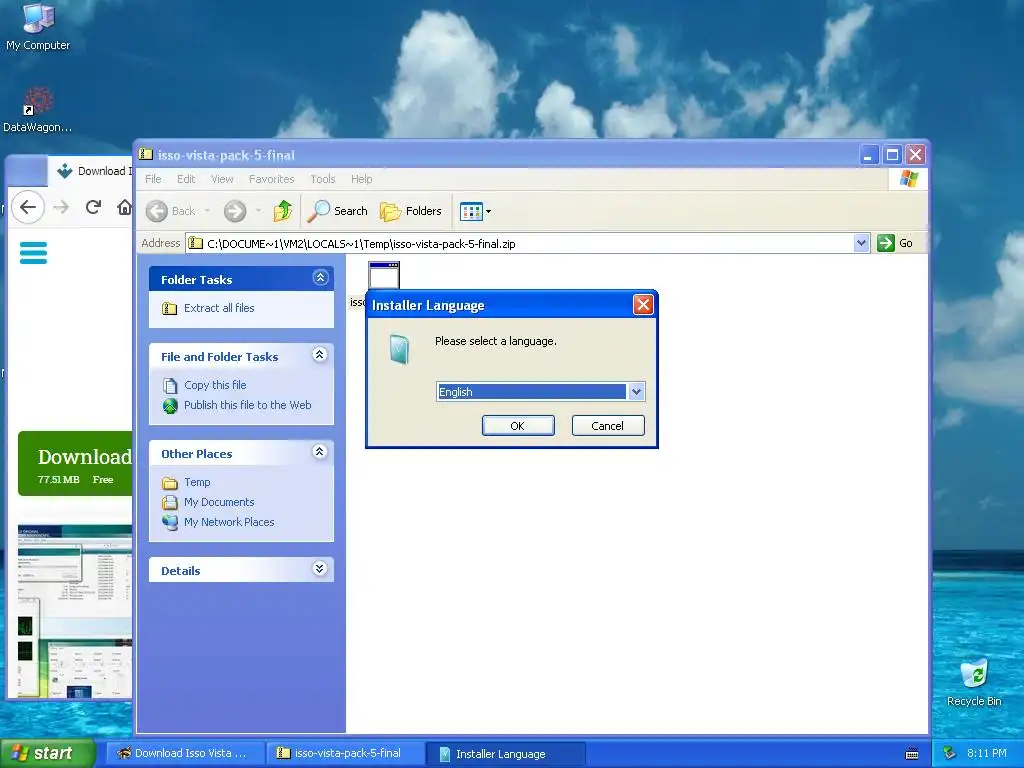Maximize the isso-vista-pack-5-final window
Image resolution: width=1024 pixels, height=768 pixels.
892,155
